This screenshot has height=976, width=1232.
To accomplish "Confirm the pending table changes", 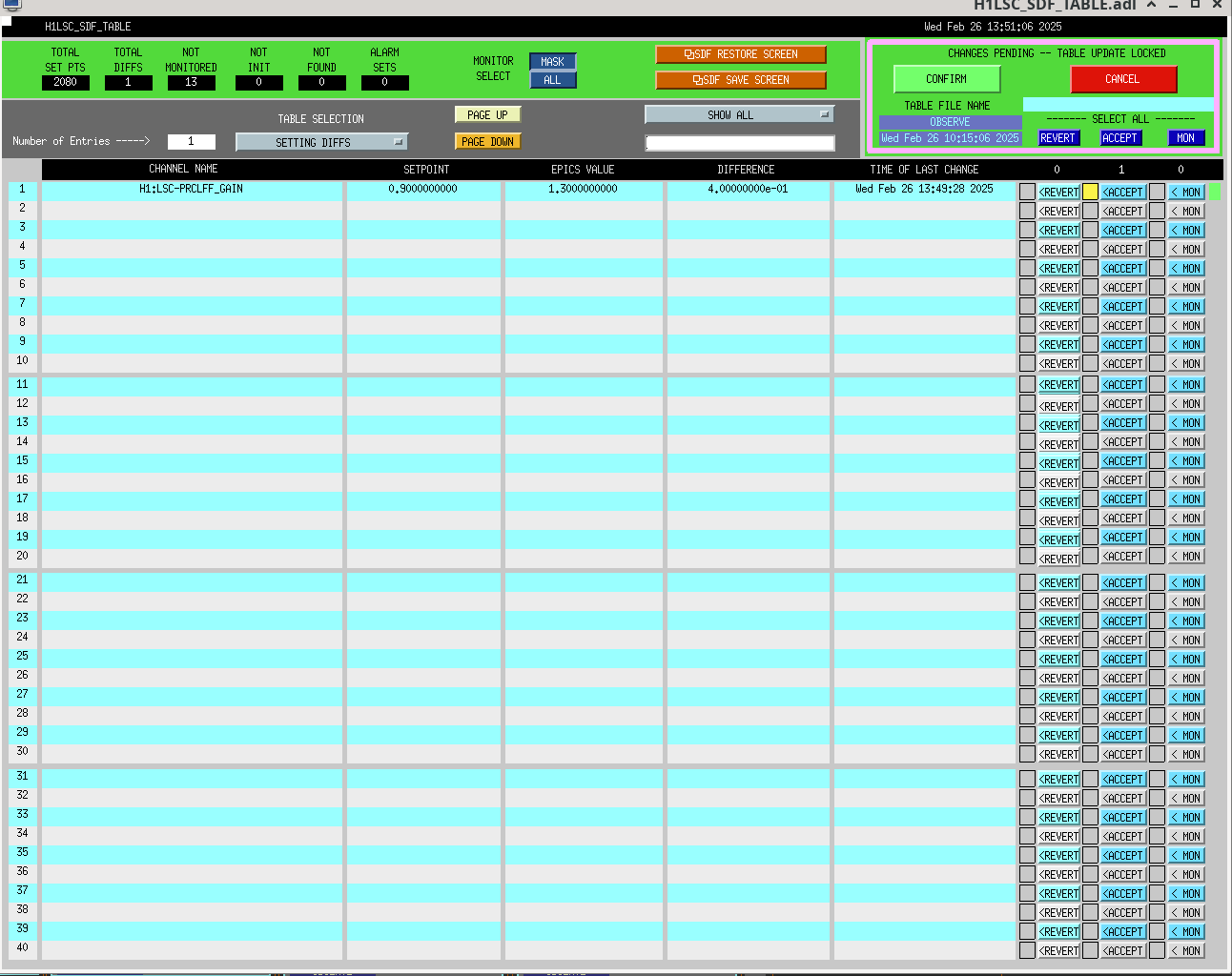I will pos(947,79).
